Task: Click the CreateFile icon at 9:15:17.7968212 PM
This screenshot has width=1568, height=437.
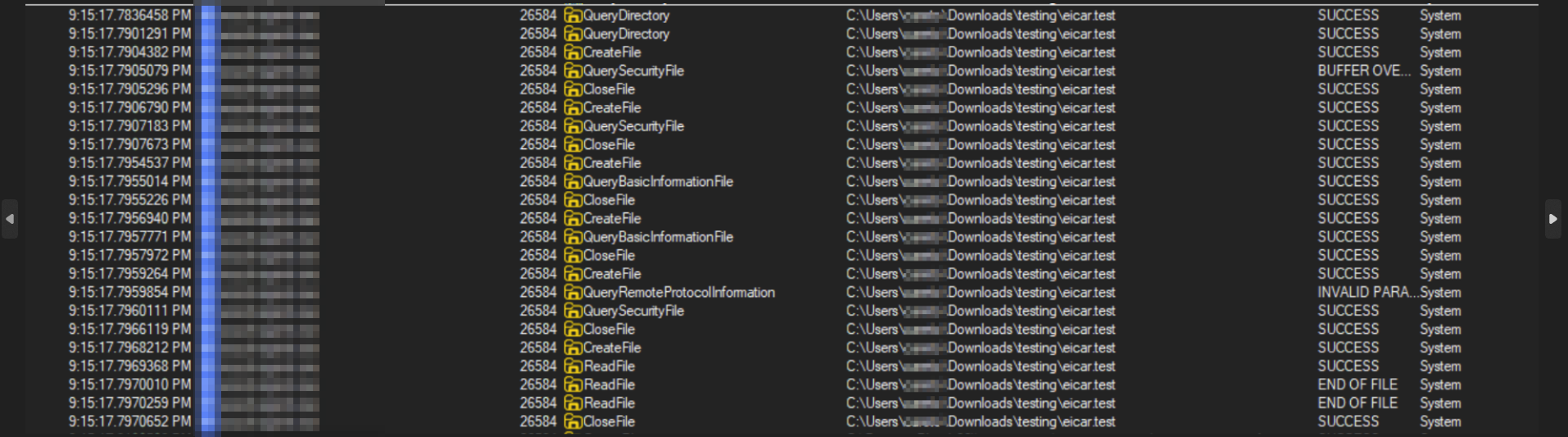Action: point(573,348)
